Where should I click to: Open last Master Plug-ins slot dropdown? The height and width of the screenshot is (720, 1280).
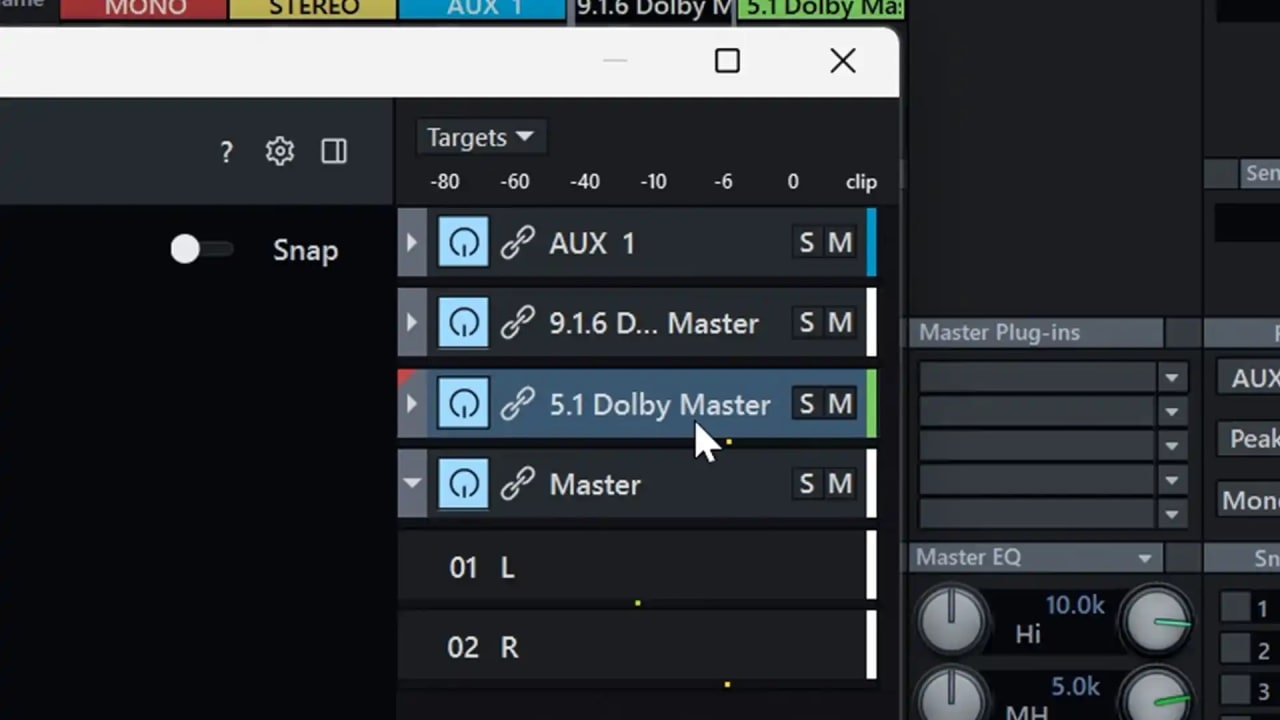[1171, 514]
